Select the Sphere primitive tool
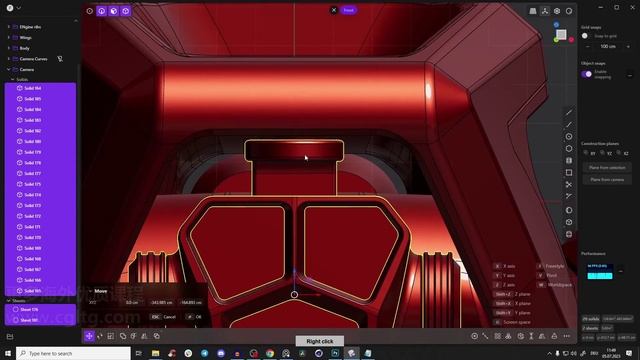The image size is (640, 360). click(569, 210)
